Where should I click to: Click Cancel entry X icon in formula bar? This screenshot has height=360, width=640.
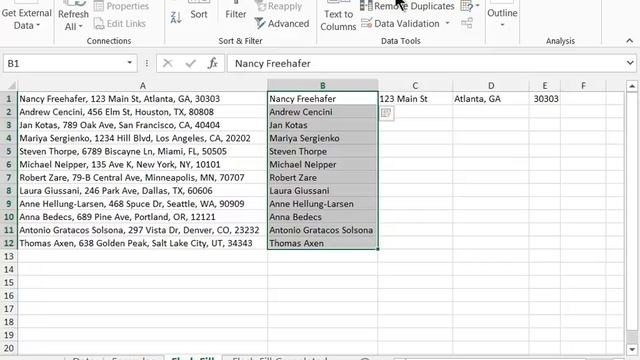pos(167,63)
